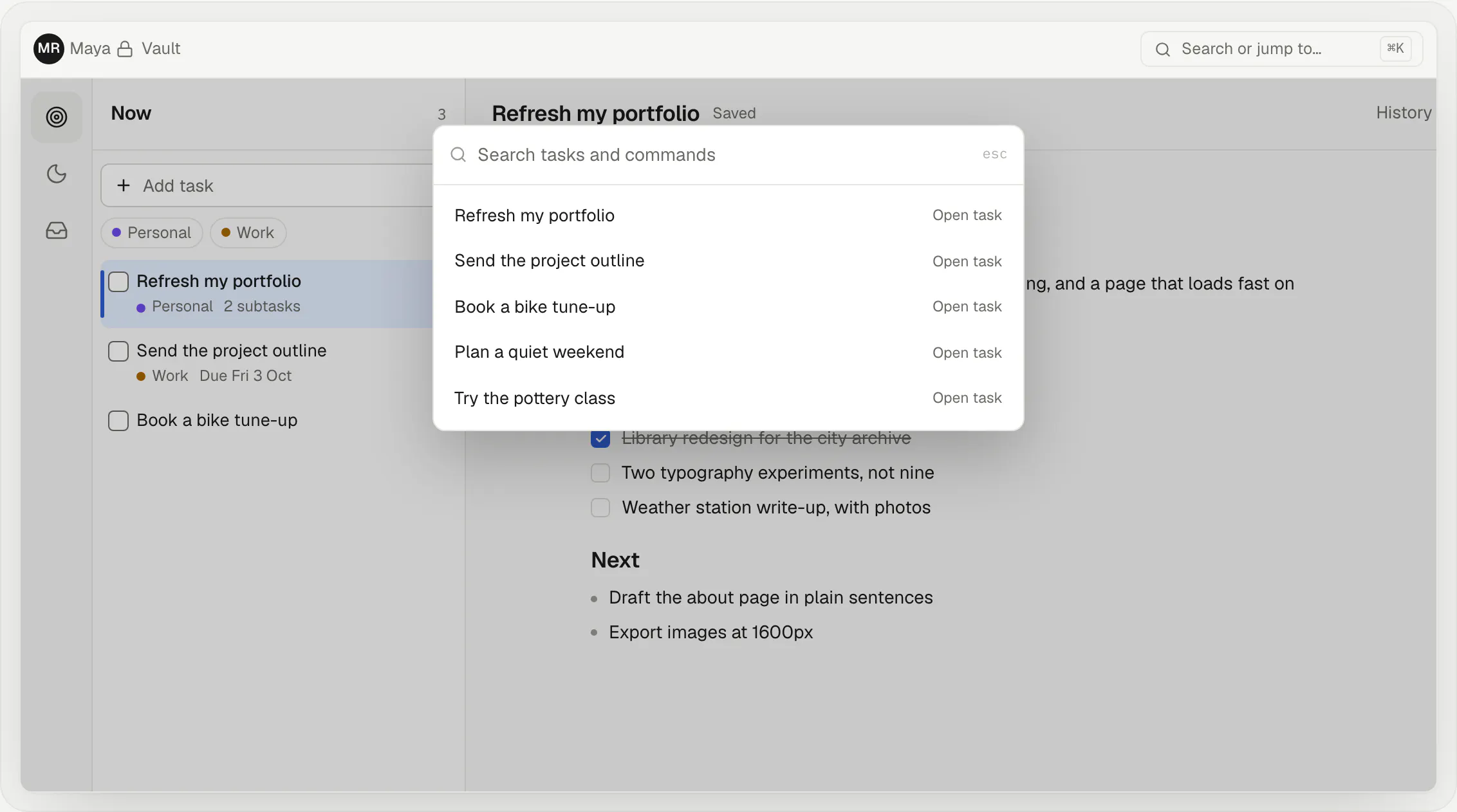
Task: Click the magnifier icon in command palette
Action: click(458, 154)
